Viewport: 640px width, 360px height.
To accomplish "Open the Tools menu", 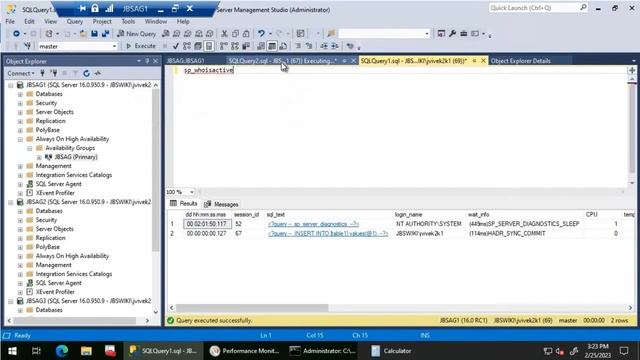I will tap(128, 21).
